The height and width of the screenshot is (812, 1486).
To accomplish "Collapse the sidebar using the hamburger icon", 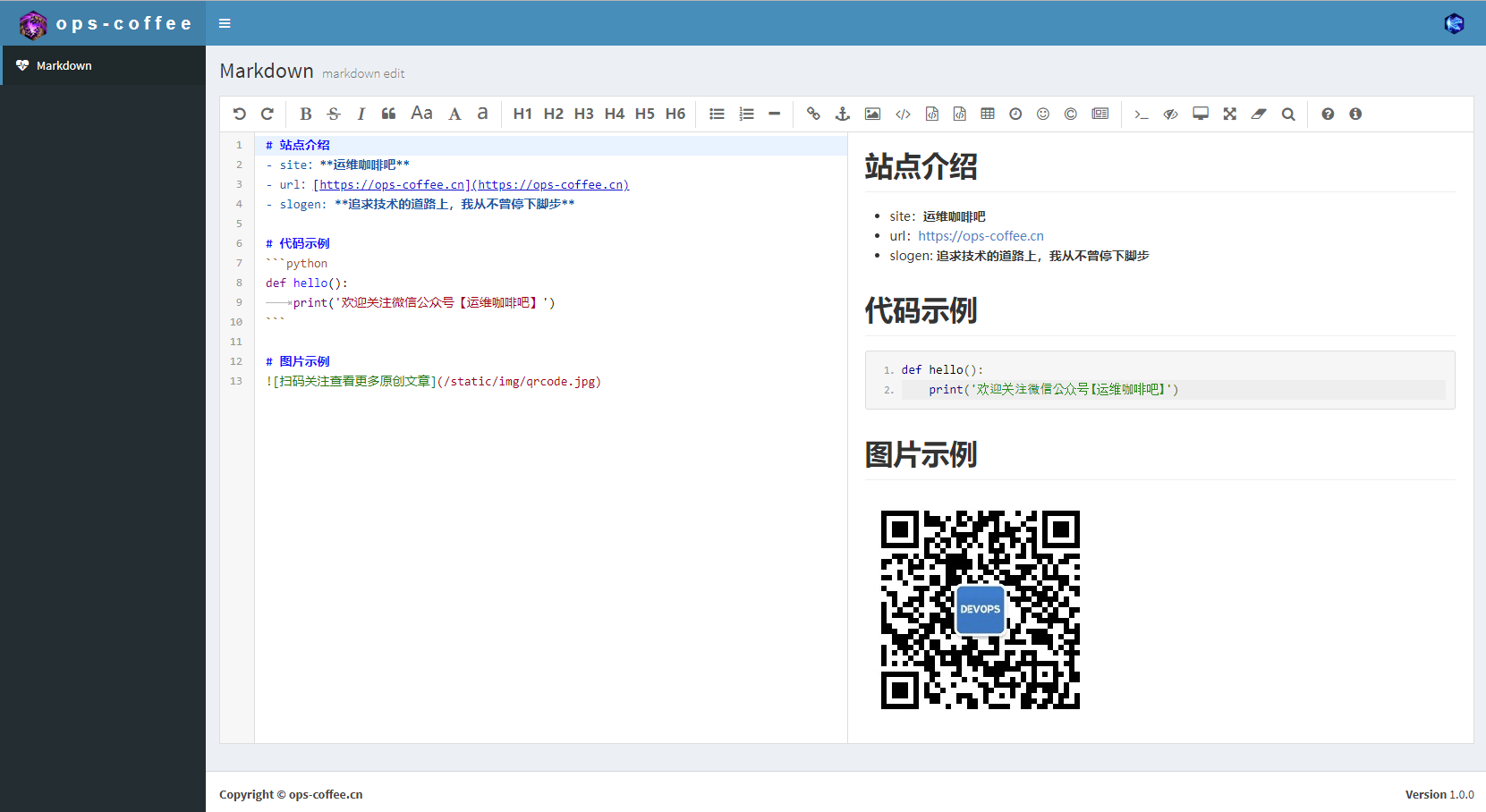I will point(225,23).
